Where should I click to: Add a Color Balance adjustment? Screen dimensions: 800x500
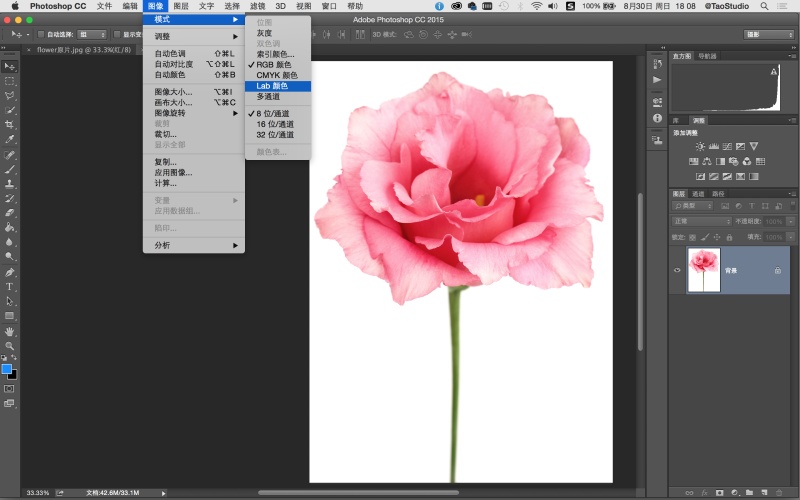tap(707, 161)
